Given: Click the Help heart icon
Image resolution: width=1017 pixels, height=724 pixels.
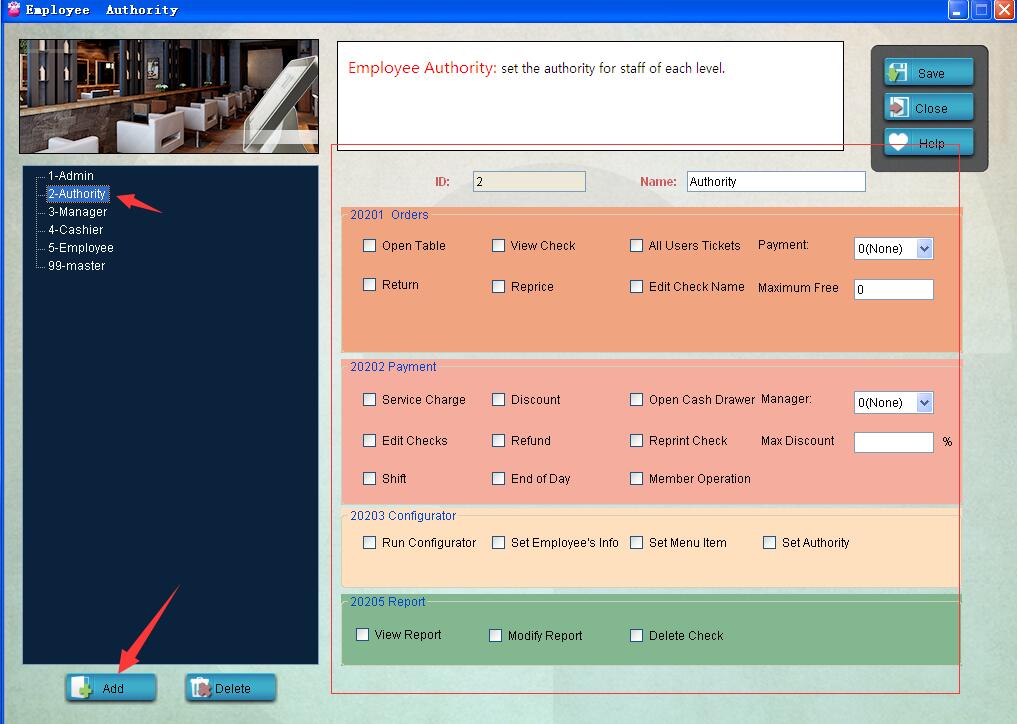Looking at the screenshot, I should click(x=898, y=142).
